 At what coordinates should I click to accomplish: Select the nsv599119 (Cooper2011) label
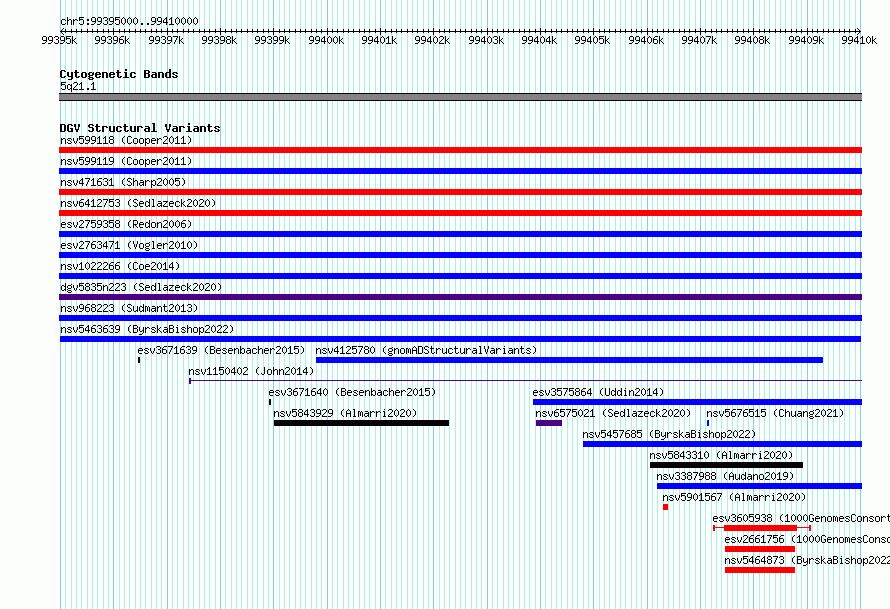126,161
